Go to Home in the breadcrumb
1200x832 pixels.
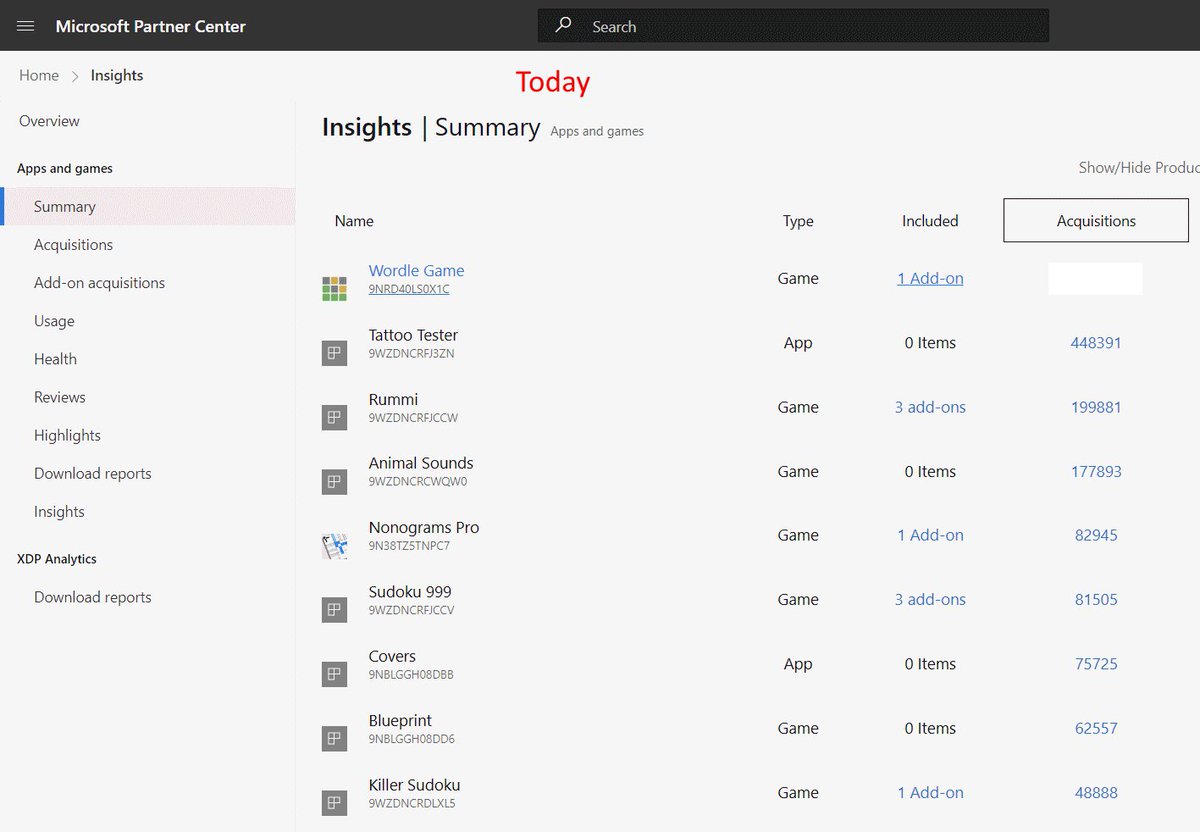coord(39,75)
